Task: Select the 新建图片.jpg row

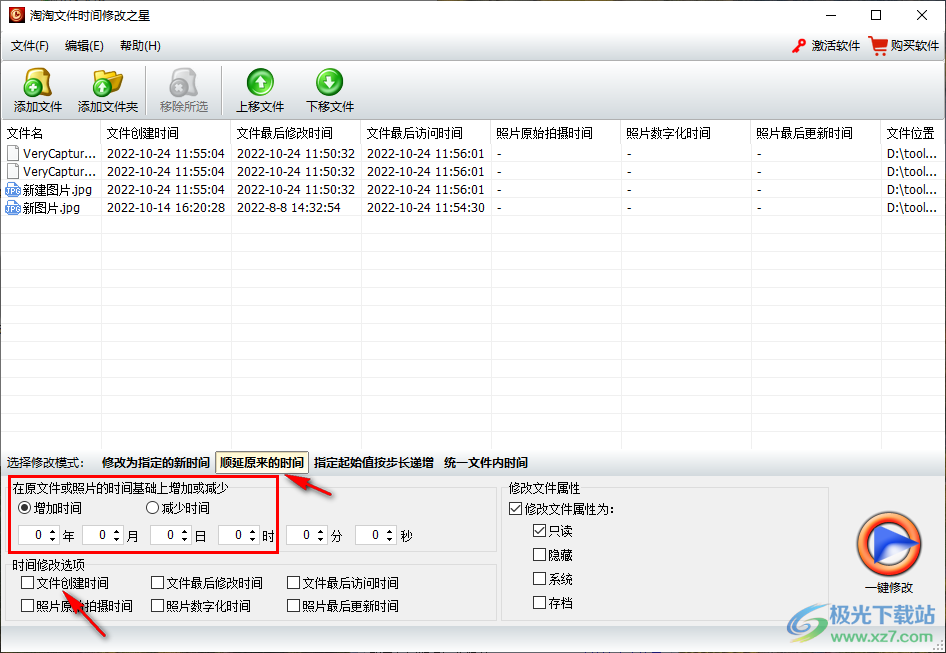Action: (472, 190)
